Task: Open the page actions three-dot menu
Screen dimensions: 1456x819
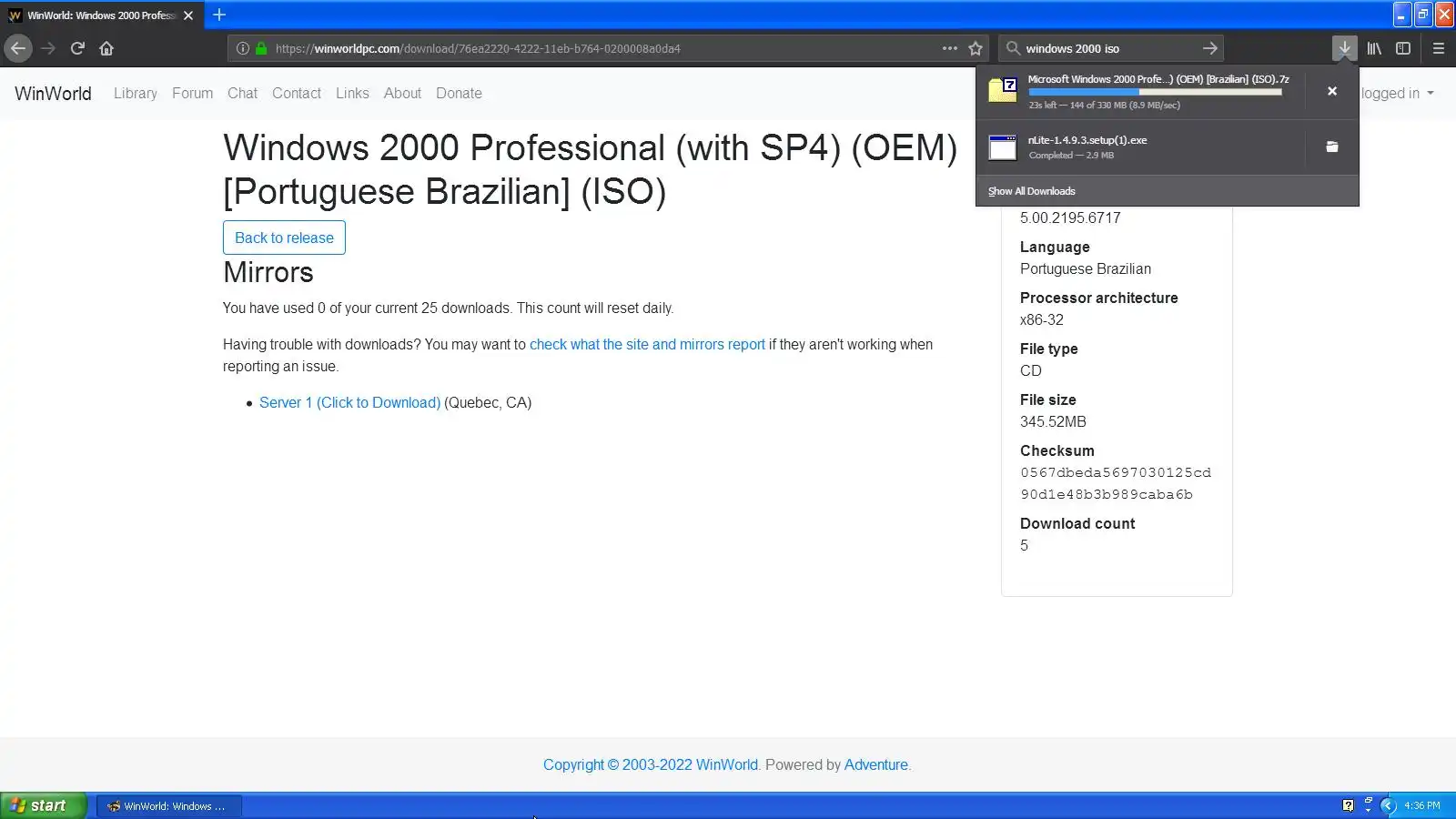Action: [x=950, y=48]
